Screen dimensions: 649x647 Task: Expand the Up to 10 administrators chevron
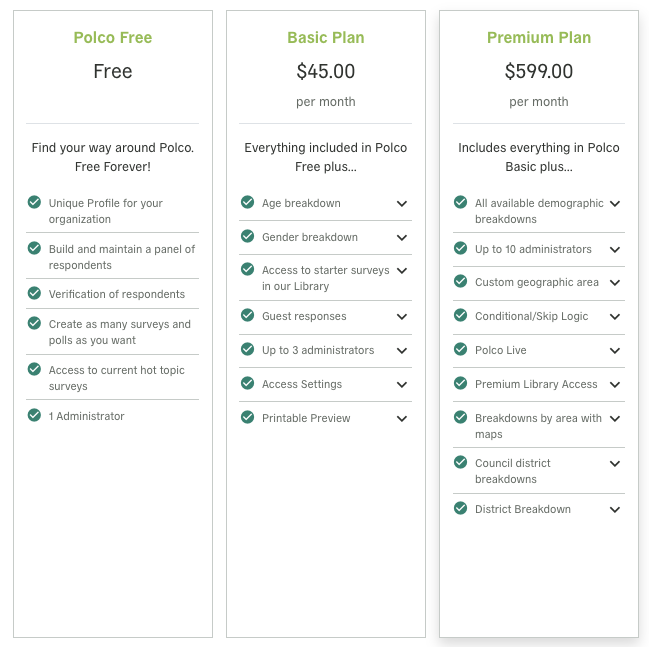tap(615, 250)
